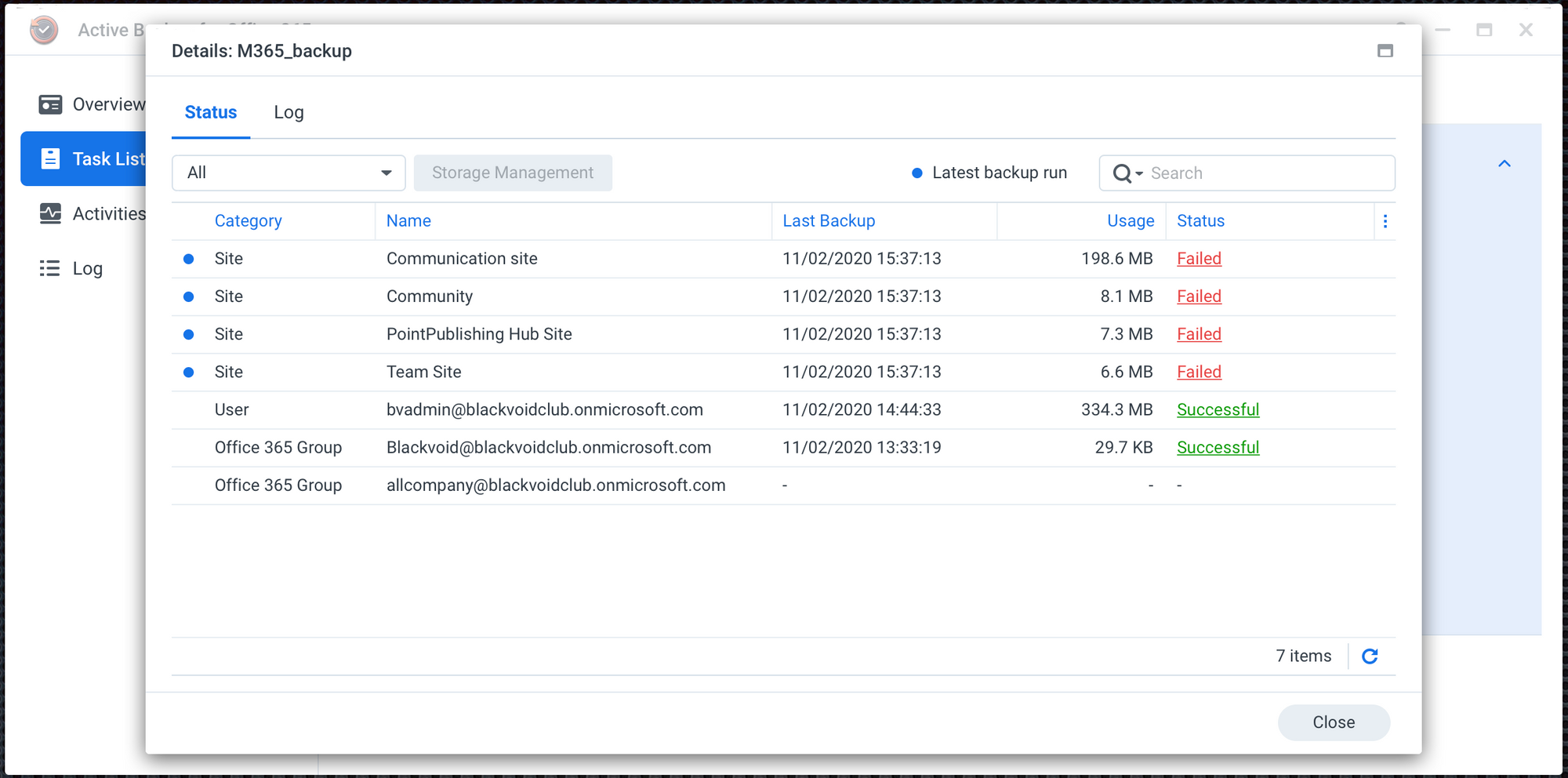The height and width of the screenshot is (778, 1568).
Task: Click the 11/02/2020 13:33:19 backup time
Action: (862, 447)
